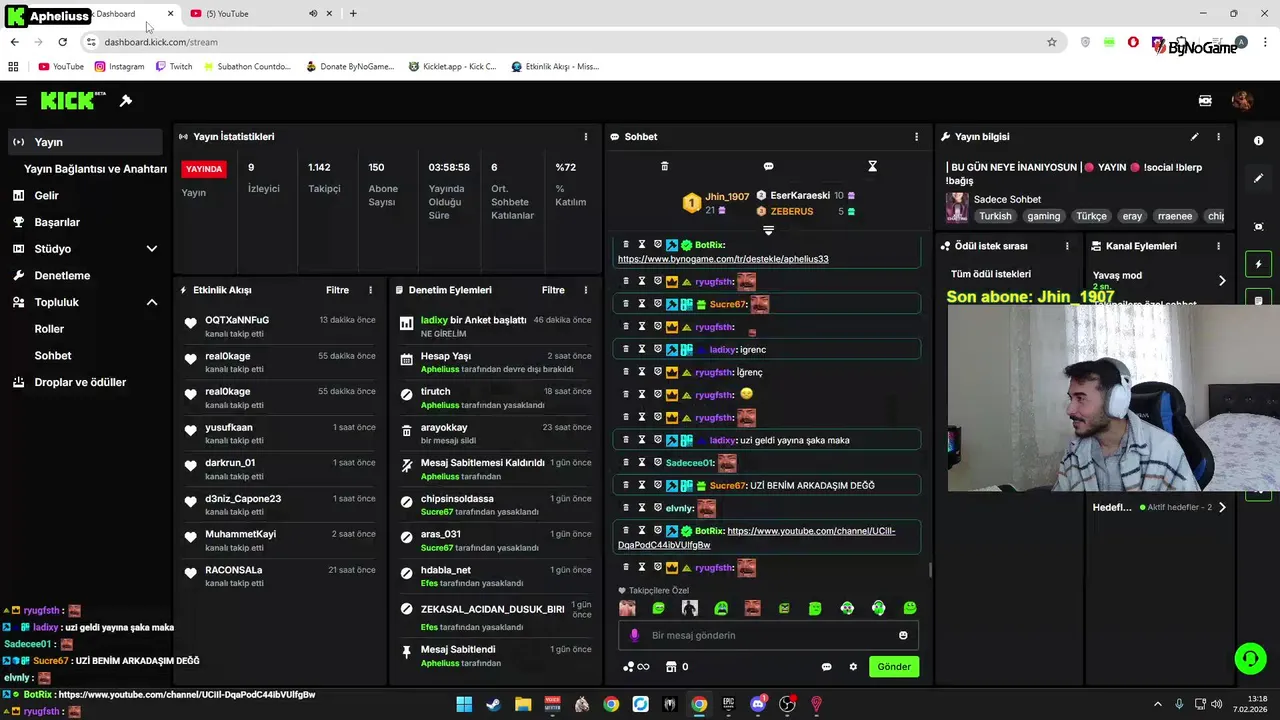Open the hamburger navigation menu

[21, 101]
